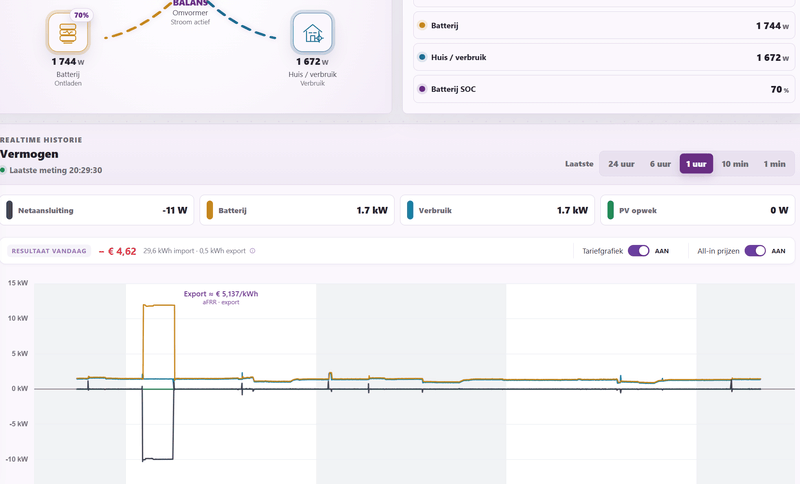
Task: Select the 1 min time range
Action: click(x=774, y=164)
